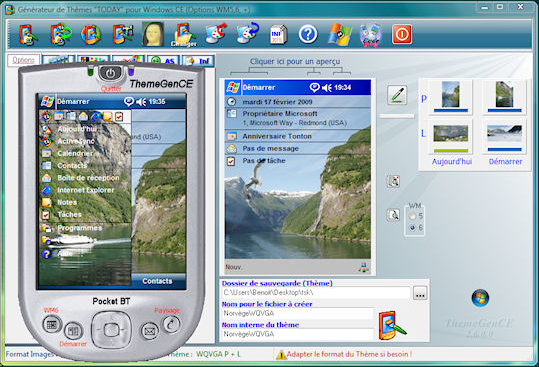Viewport: 539px width, 367px height.
Task: Switch to the Options tab
Action: (x=23, y=60)
